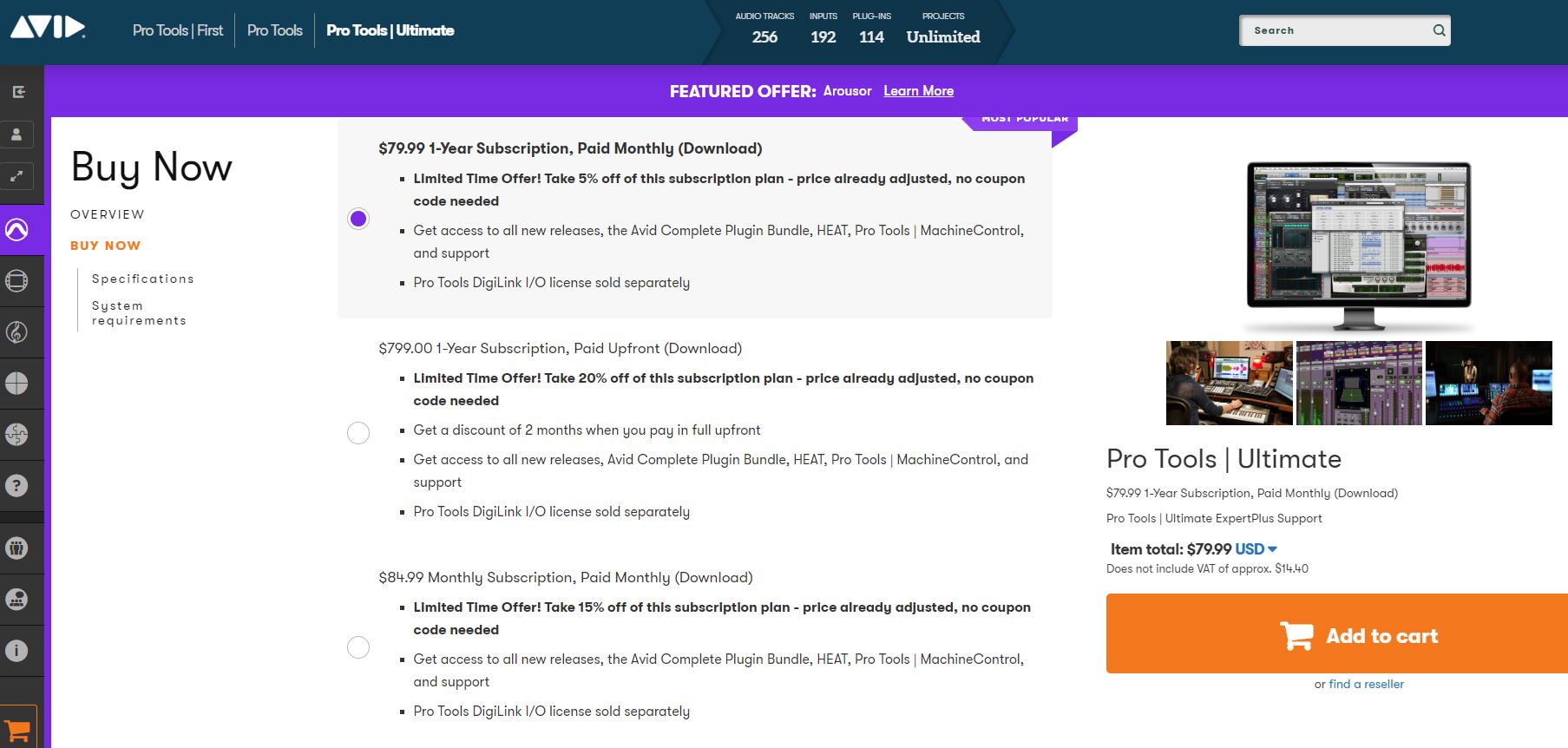Click the info circle sidebar icon
Screen dimensions: 1568x748
17,651
